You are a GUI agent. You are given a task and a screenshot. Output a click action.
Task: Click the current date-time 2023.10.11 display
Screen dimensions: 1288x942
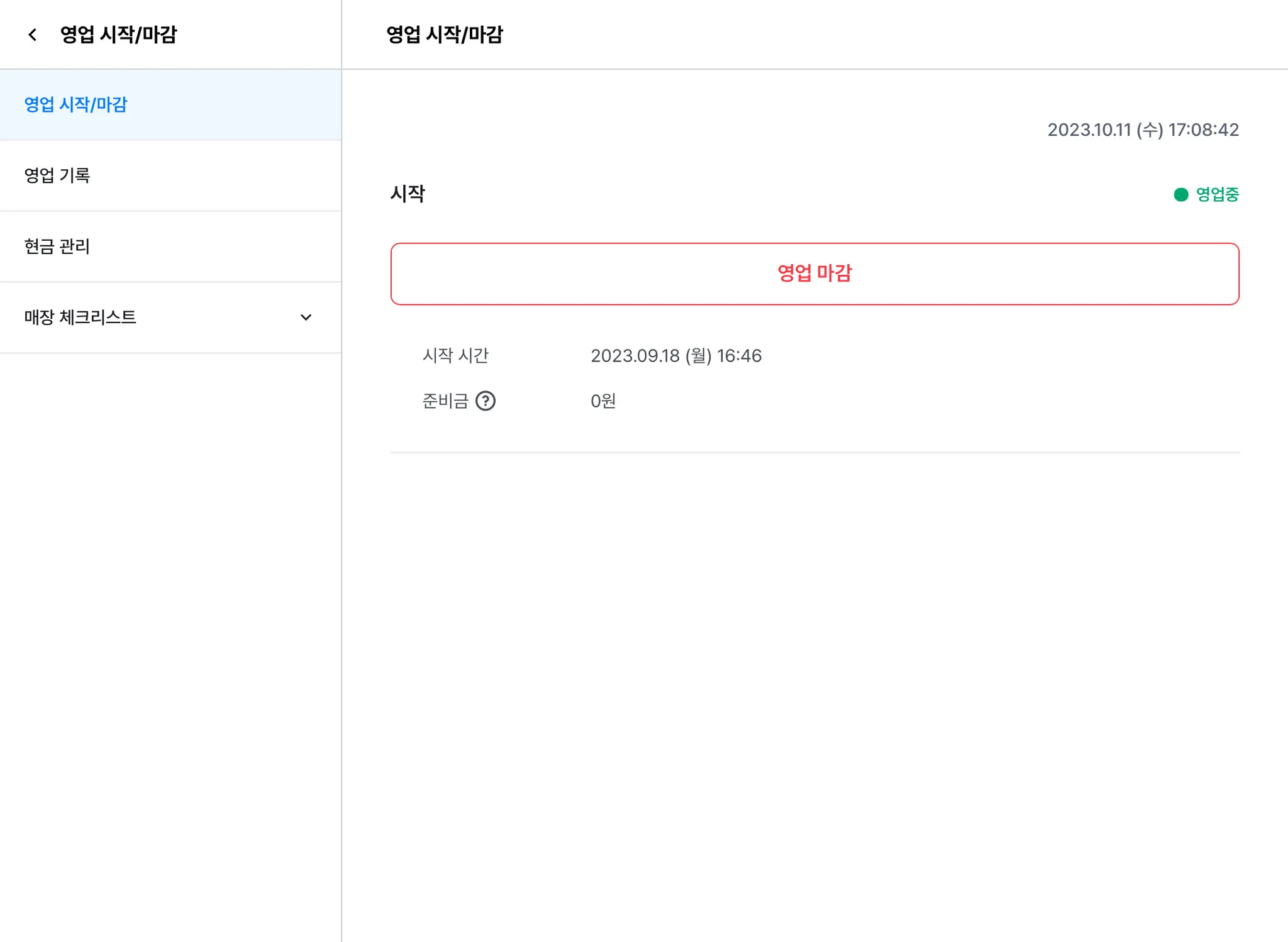1142,130
